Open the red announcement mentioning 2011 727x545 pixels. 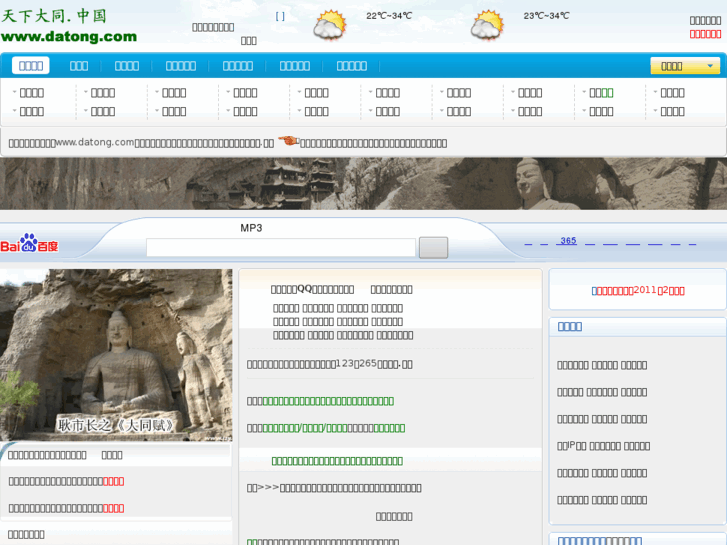[x=638, y=291]
